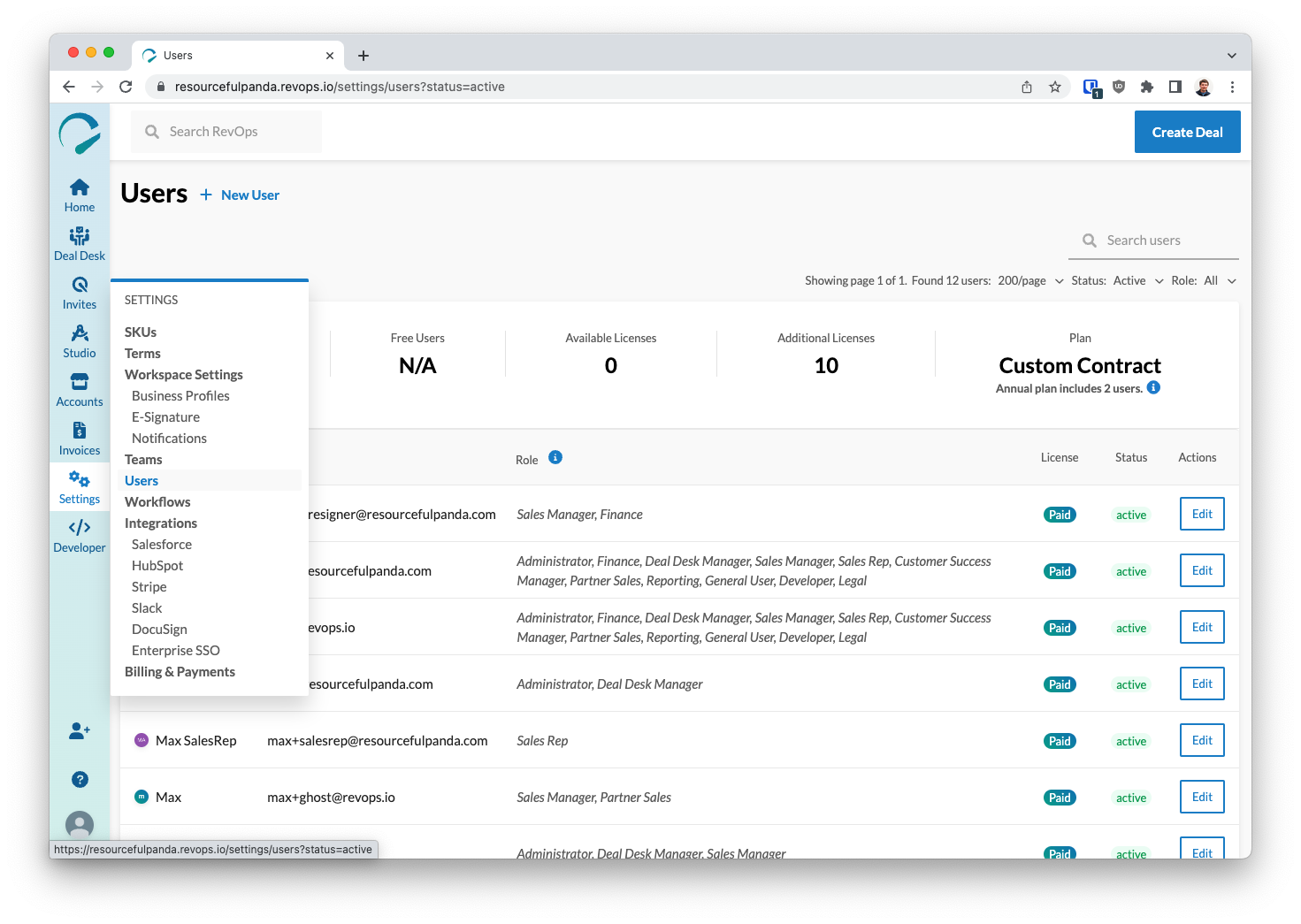Click the info icon next to Role
1301x924 pixels.
tap(555, 457)
